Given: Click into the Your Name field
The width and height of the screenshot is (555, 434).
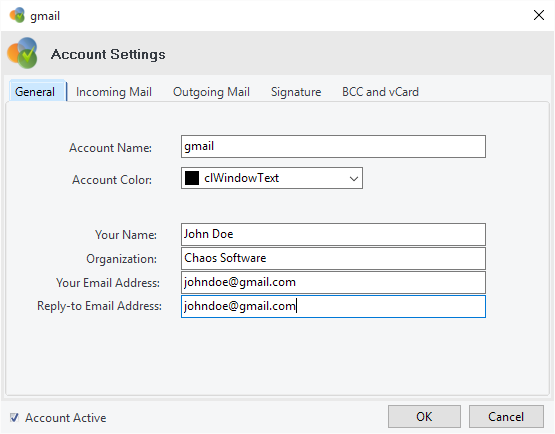Looking at the screenshot, I should [x=333, y=234].
